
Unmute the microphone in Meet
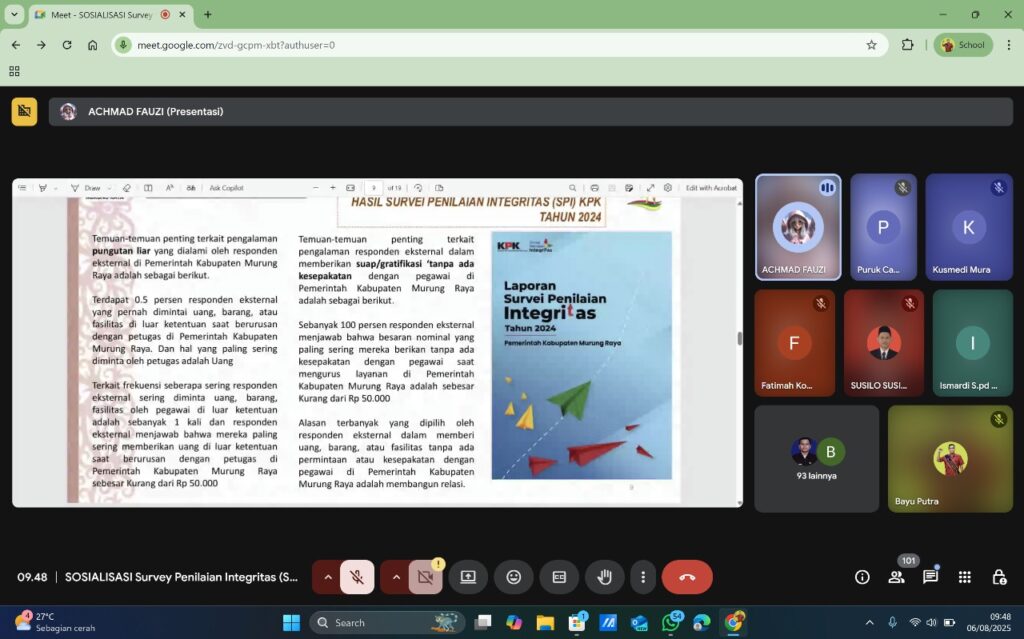pos(357,577)
